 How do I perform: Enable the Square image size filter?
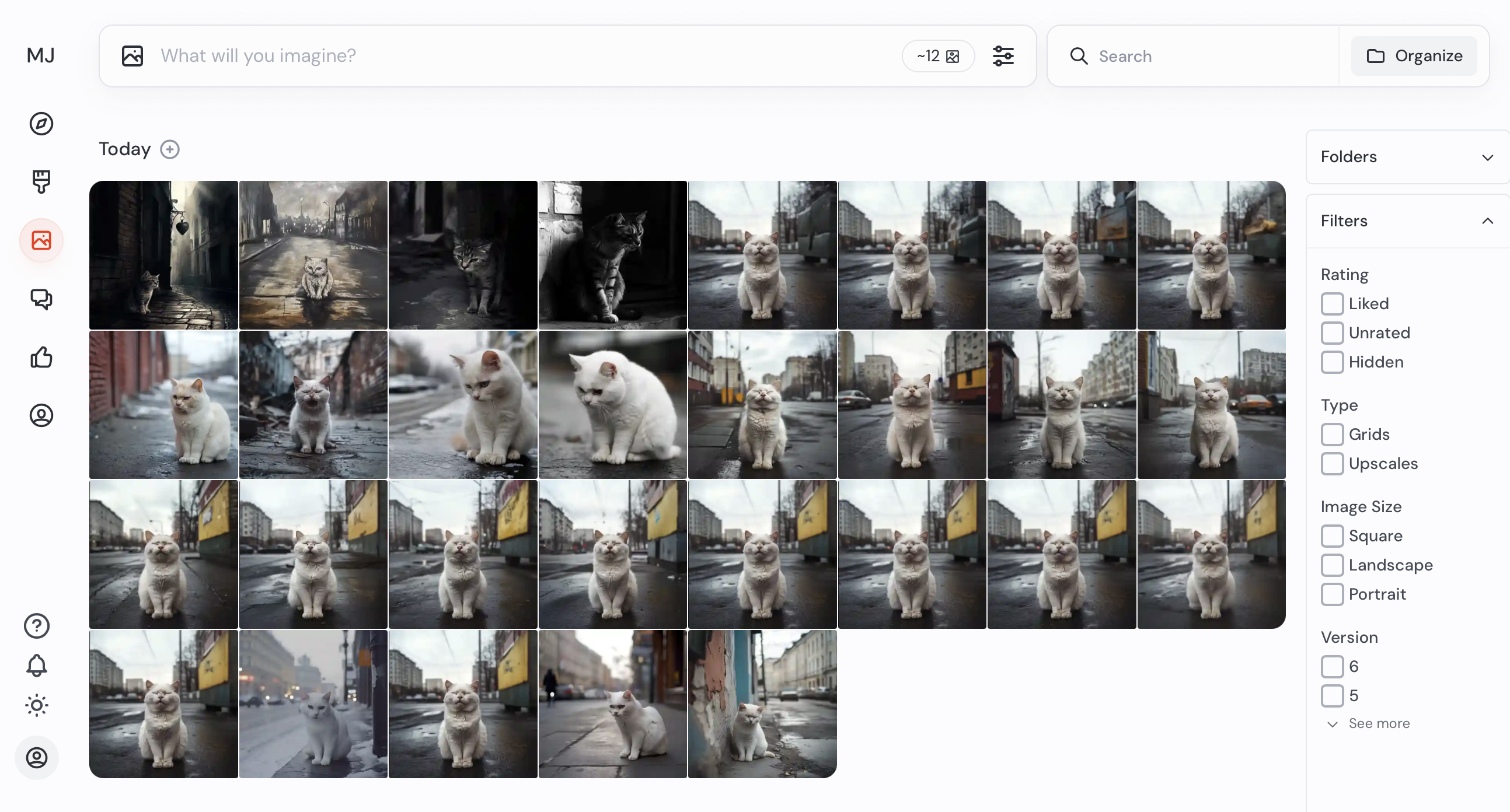[1331, 535]
